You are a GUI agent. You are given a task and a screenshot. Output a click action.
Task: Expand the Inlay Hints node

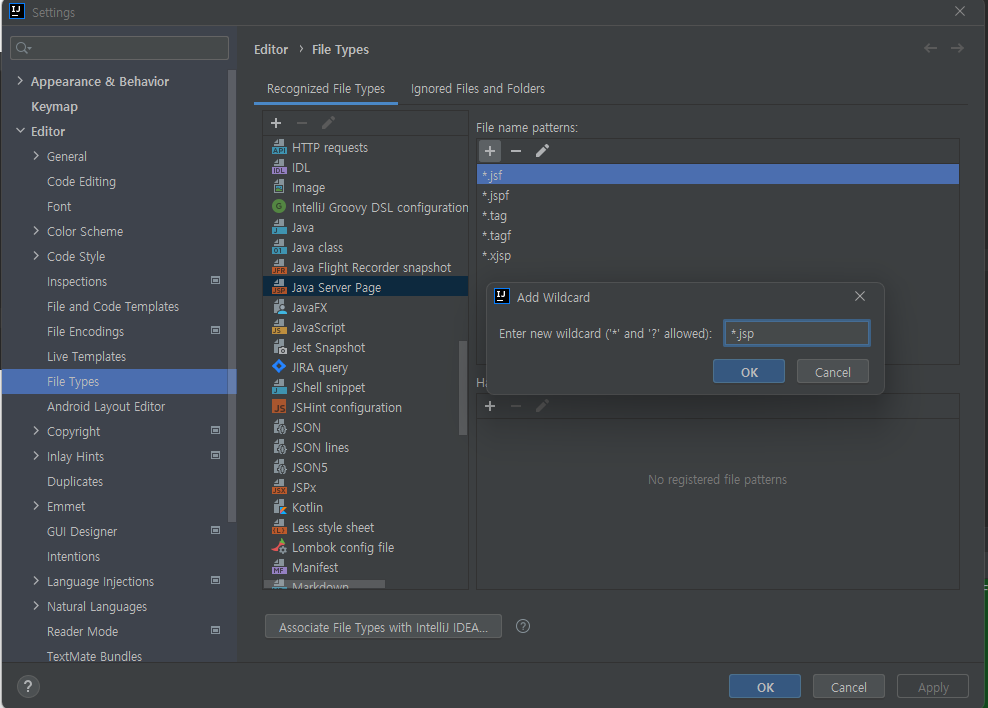(36, 456)
